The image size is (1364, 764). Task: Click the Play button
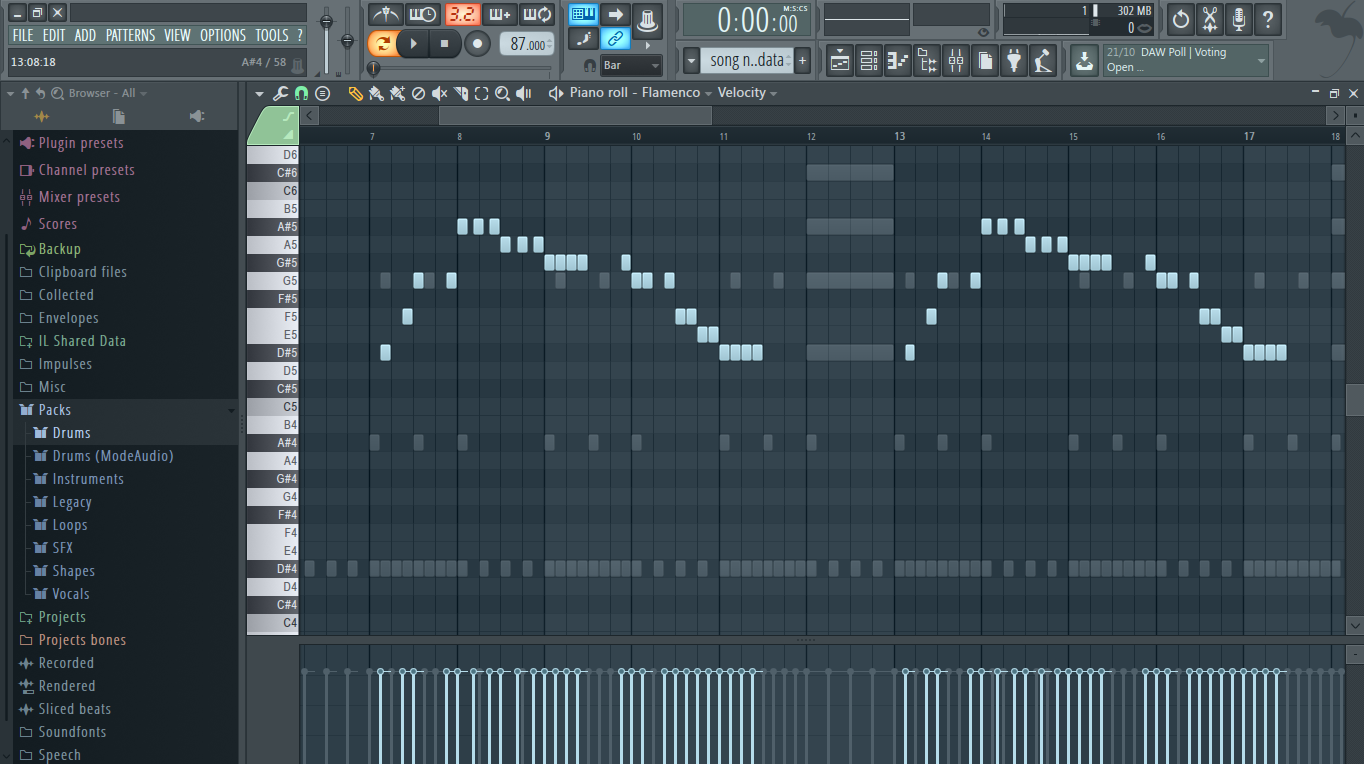click(413, 43)
